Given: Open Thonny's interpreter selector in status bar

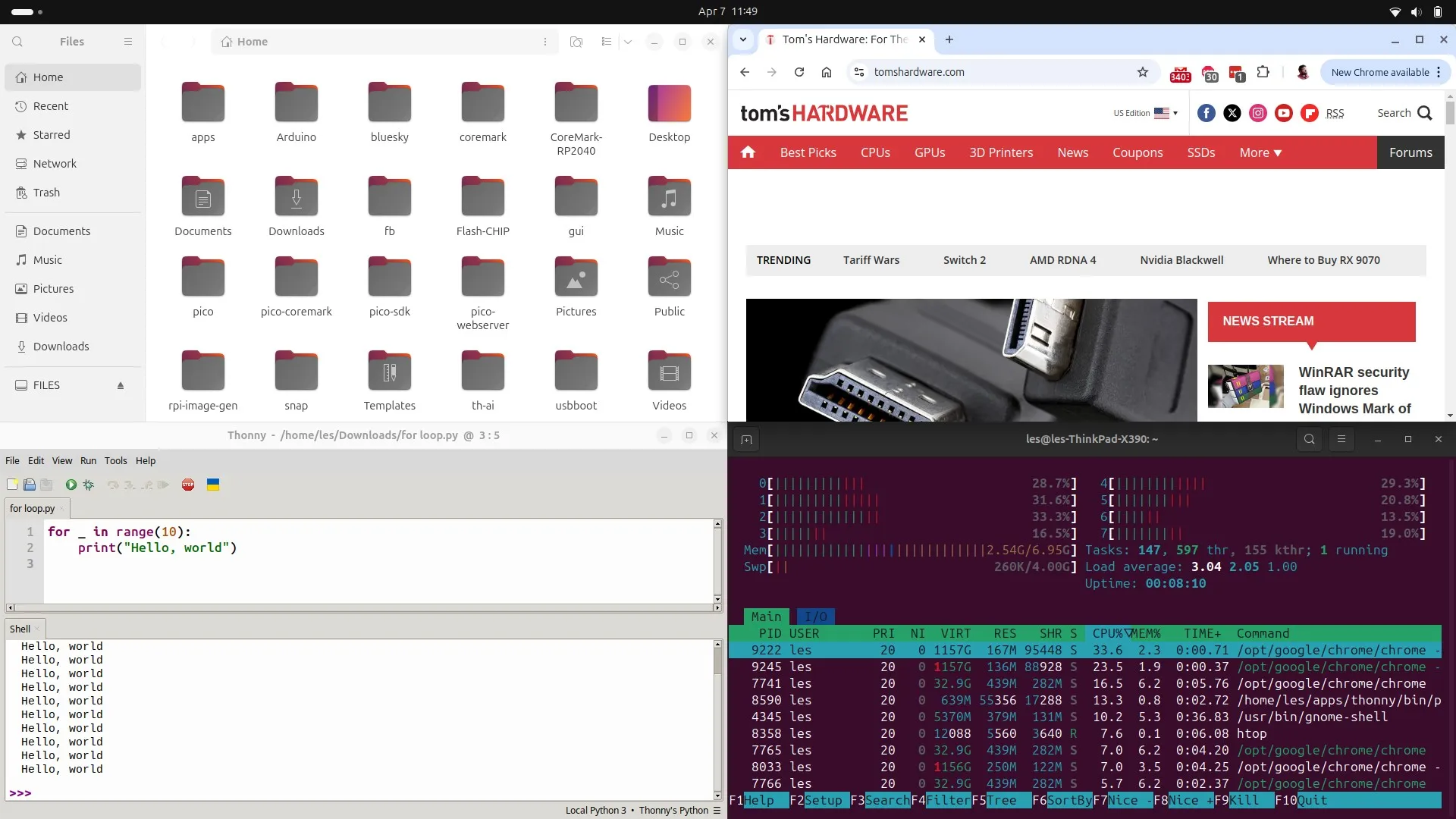Looking at the screenshot, I should pyautogui.click(x=643, y=810).
